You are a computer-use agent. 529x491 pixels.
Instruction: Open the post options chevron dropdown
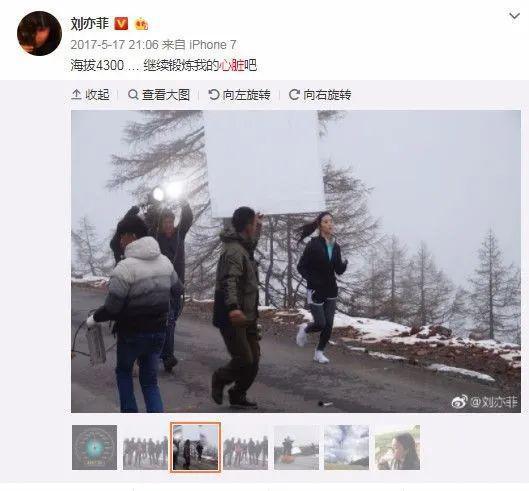point(514,16)
